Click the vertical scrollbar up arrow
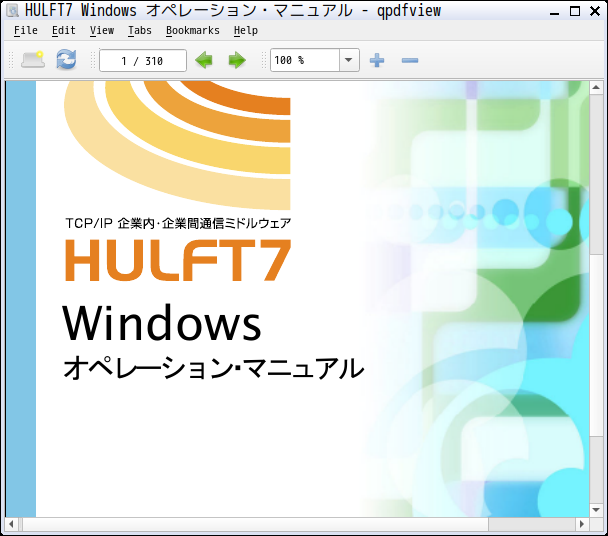 [x=596, y=88]
